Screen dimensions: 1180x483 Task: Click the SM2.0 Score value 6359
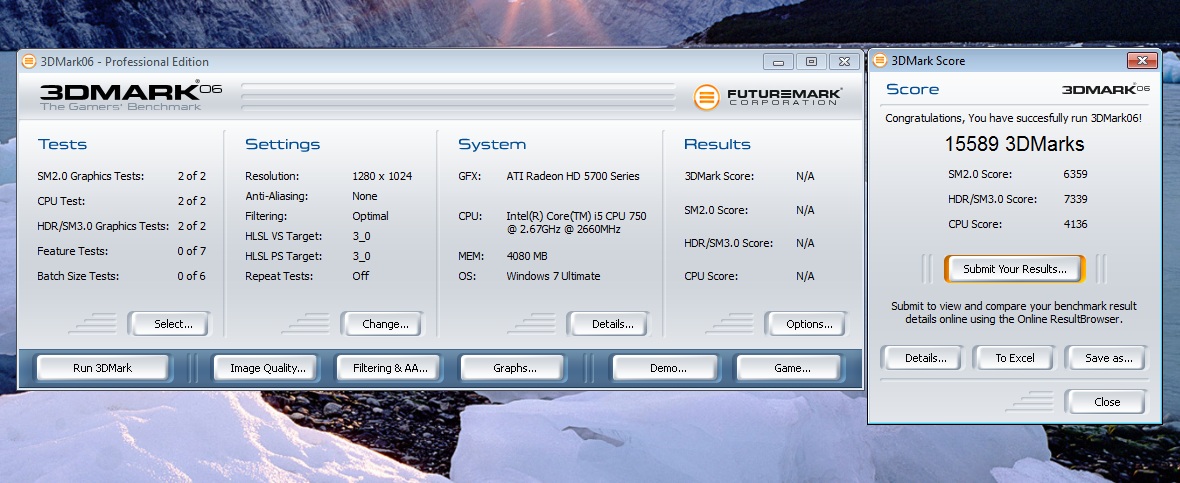[1075, 174]
